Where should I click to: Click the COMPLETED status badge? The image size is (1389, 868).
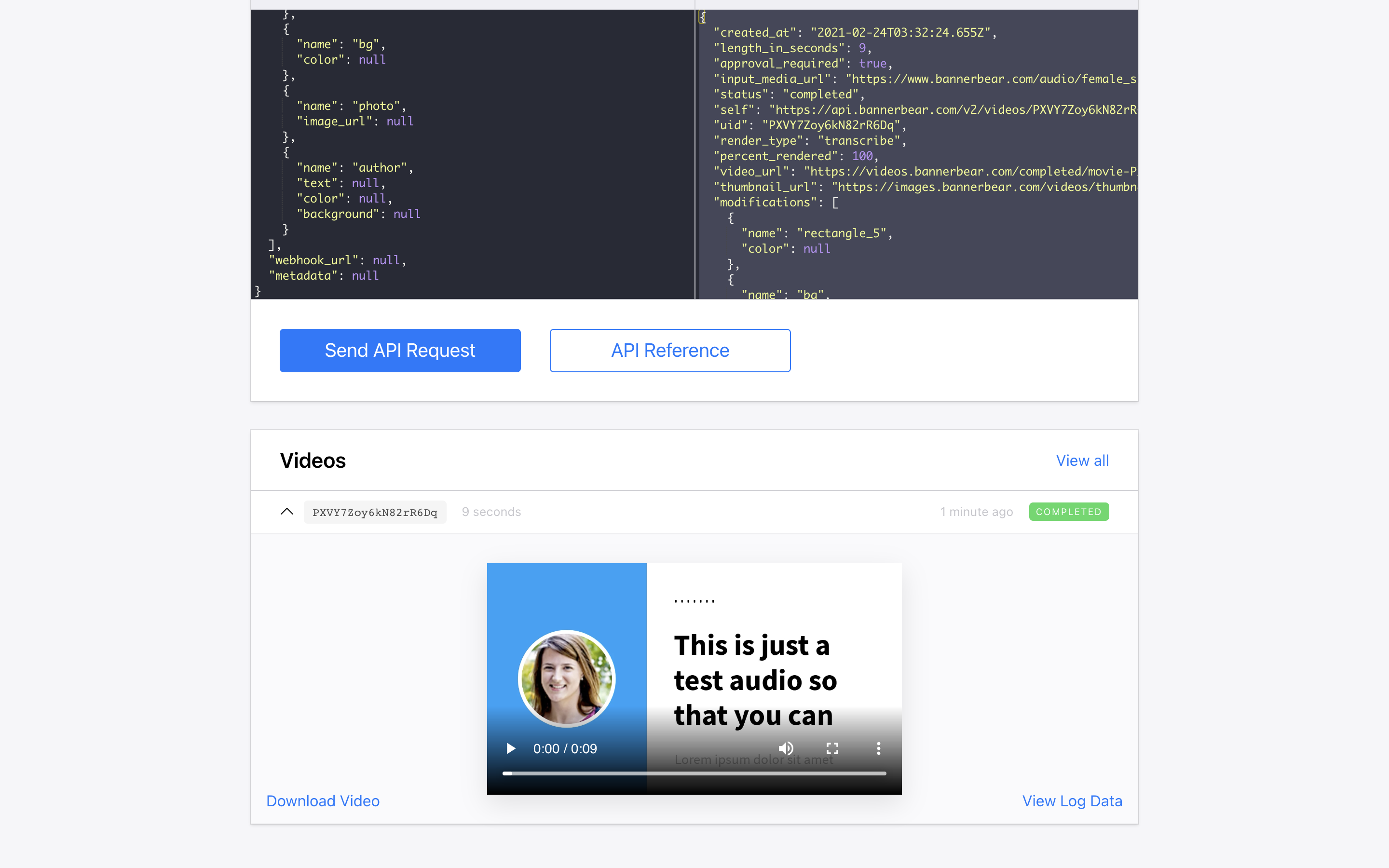click(1068, 512)
